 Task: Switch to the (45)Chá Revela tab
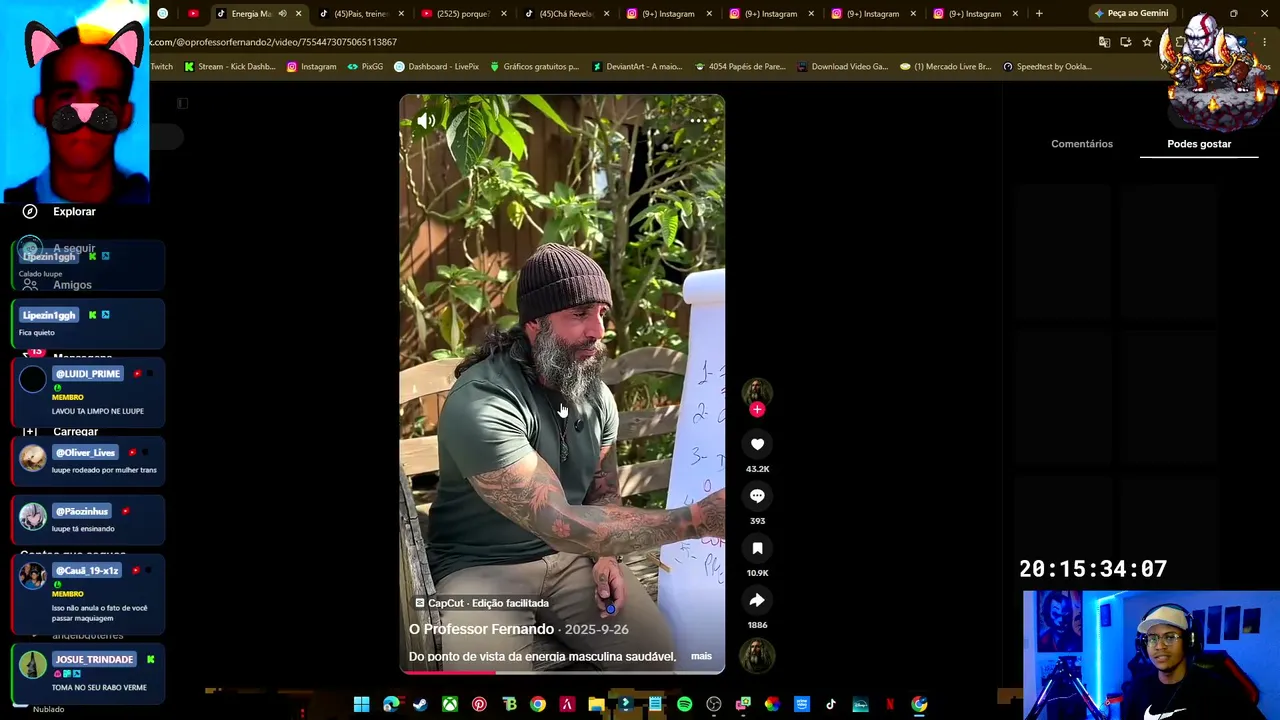pyautogui.click(x=566, y=14)
